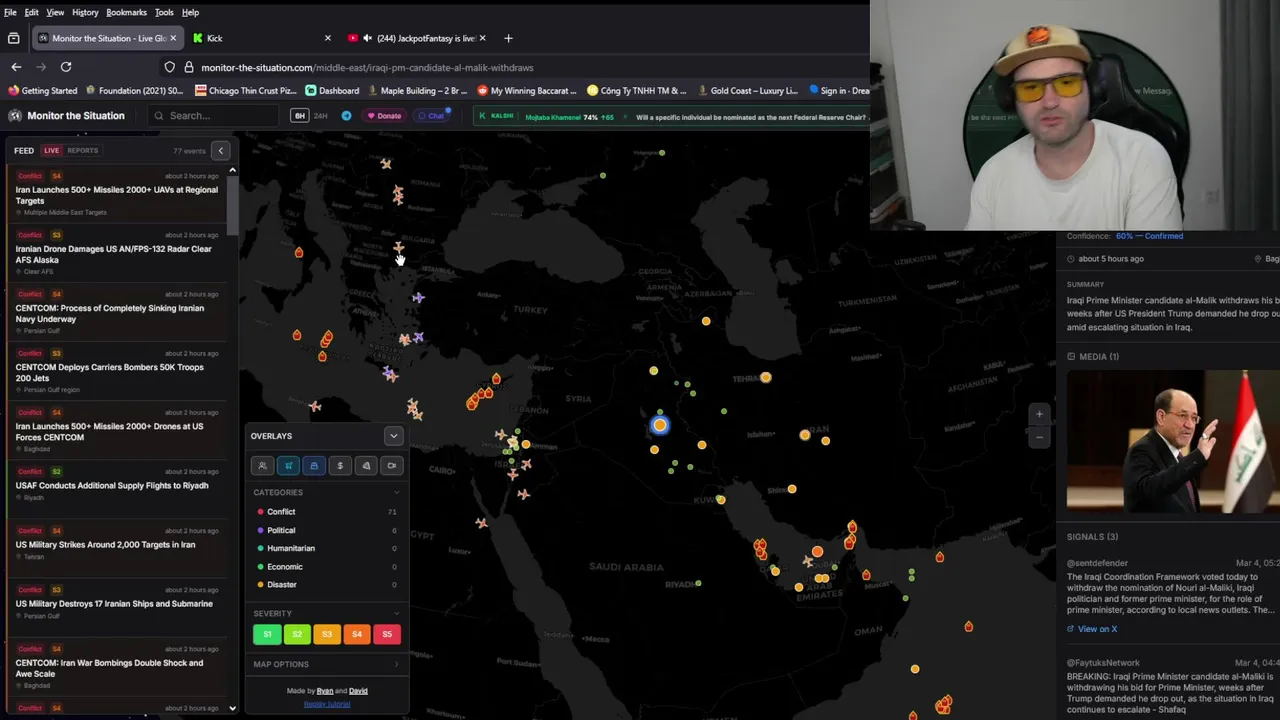
Task: Click the tracking protection shield icon
Action: 170,67
